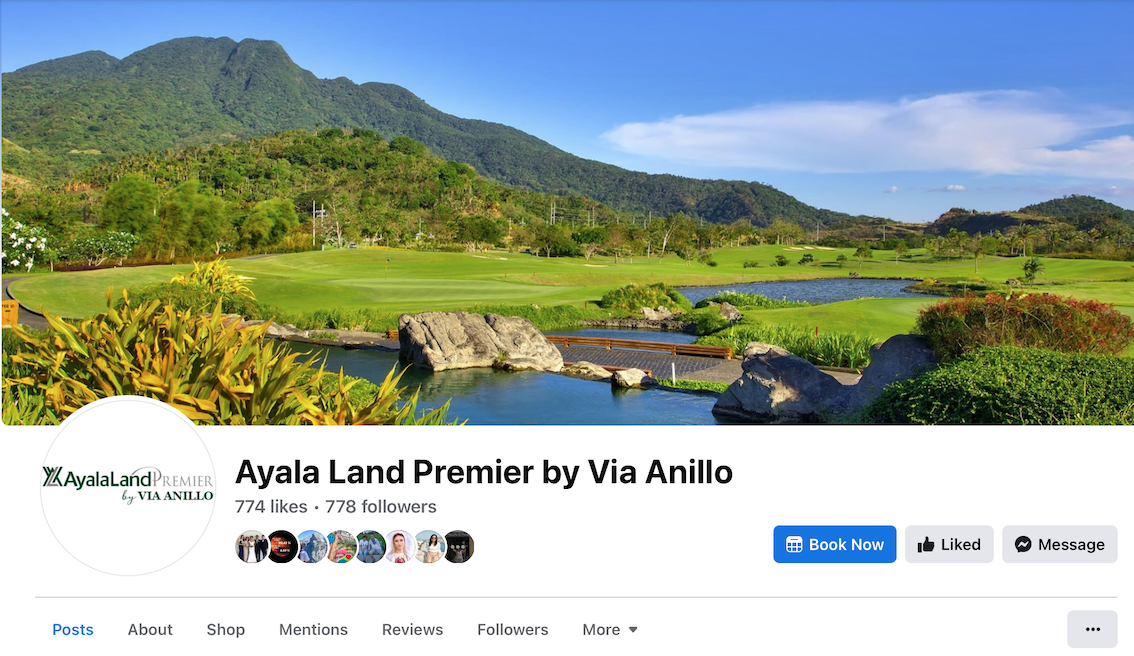Click the Messenger icon on Message button
1134x656 pixels.
pyautogui.click(x=1023, y=545)
